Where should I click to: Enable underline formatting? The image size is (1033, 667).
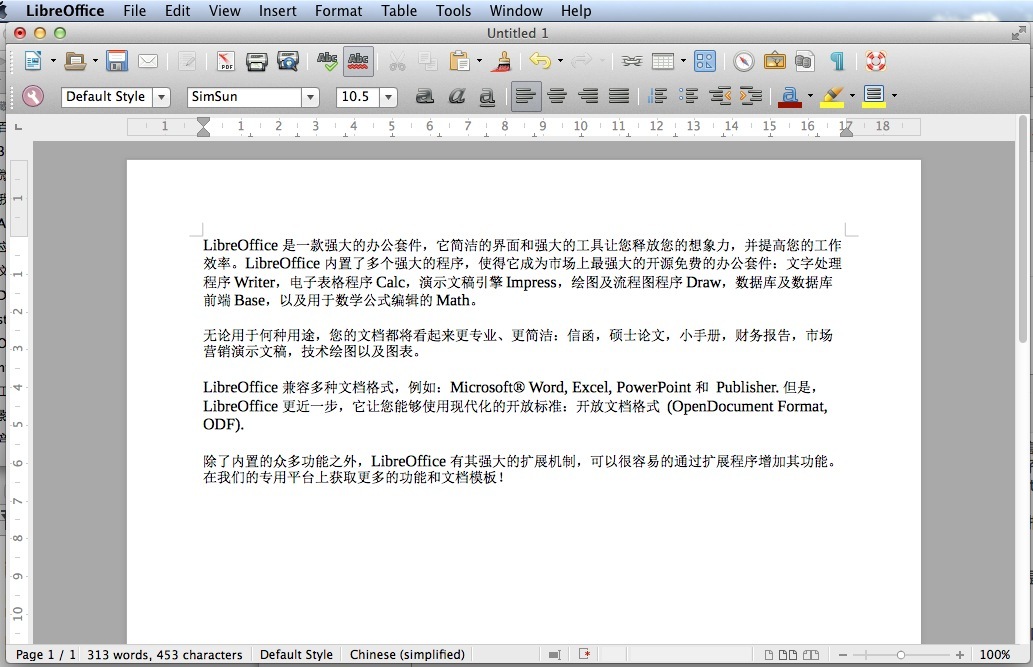pyautogui.click(x=488, y=96)
